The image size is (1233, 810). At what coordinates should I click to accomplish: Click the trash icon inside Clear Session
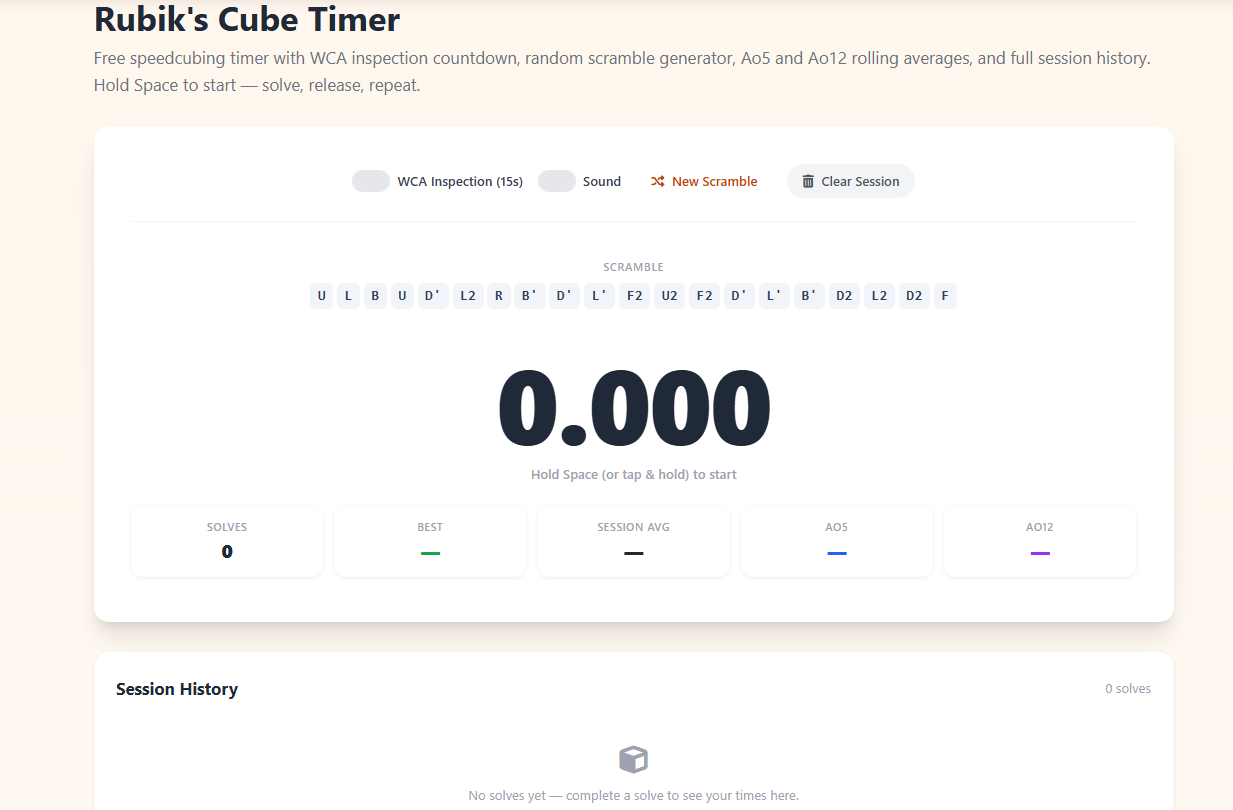(808, 181)
